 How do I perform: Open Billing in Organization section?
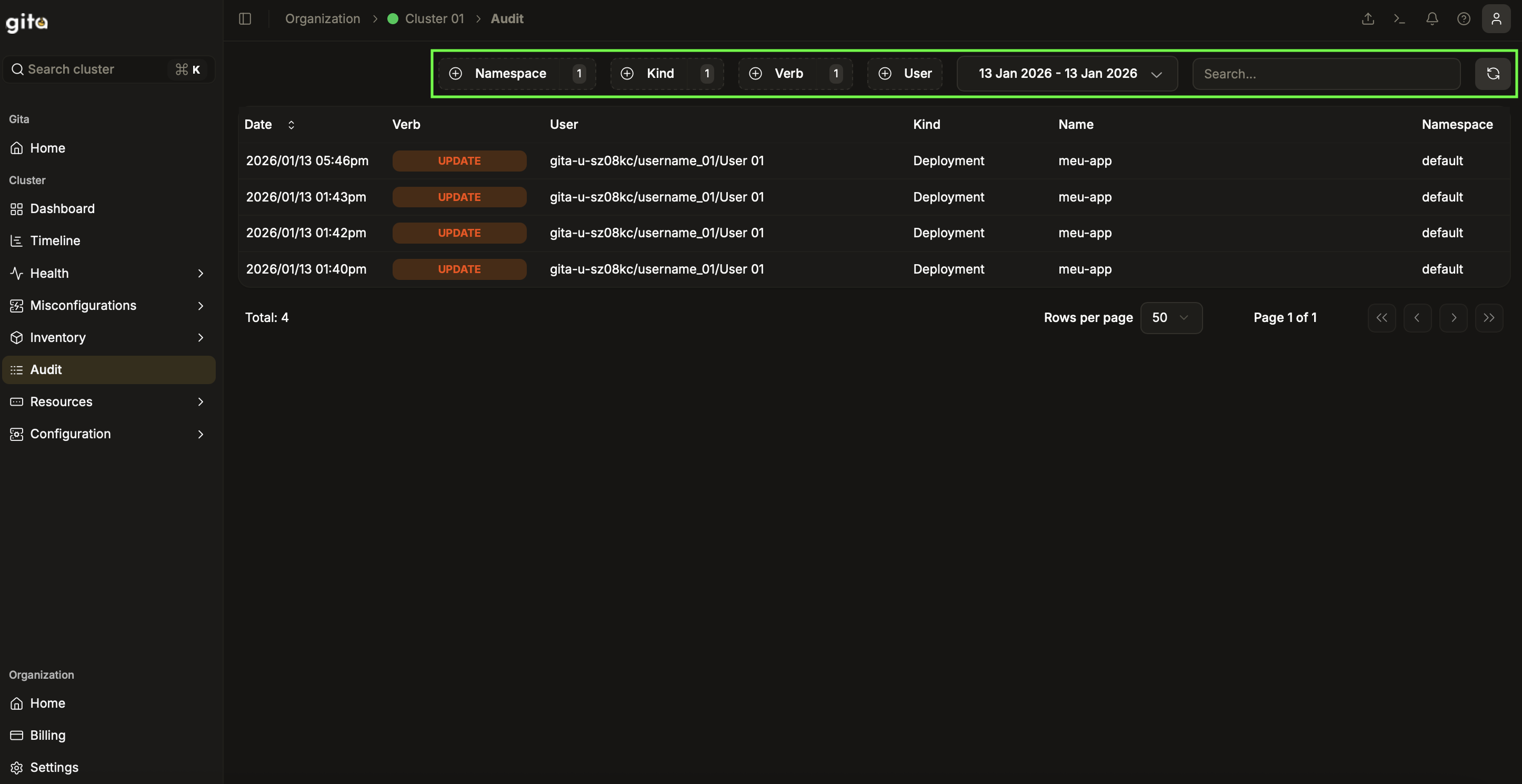pyautogui.click(x=47, y=736)
